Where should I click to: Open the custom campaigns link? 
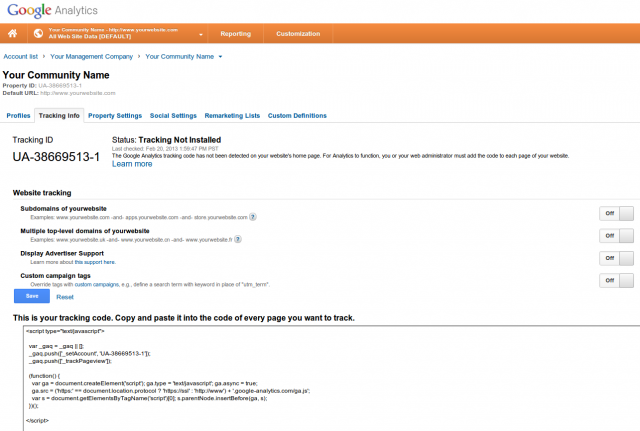97,284
